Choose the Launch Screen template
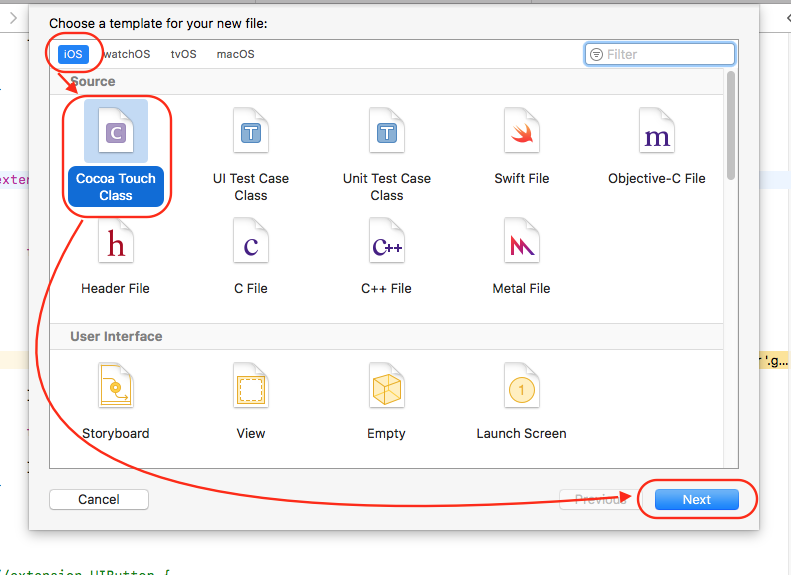The width and height of the screenshot is (791, 575). click(x=522, y=401)
